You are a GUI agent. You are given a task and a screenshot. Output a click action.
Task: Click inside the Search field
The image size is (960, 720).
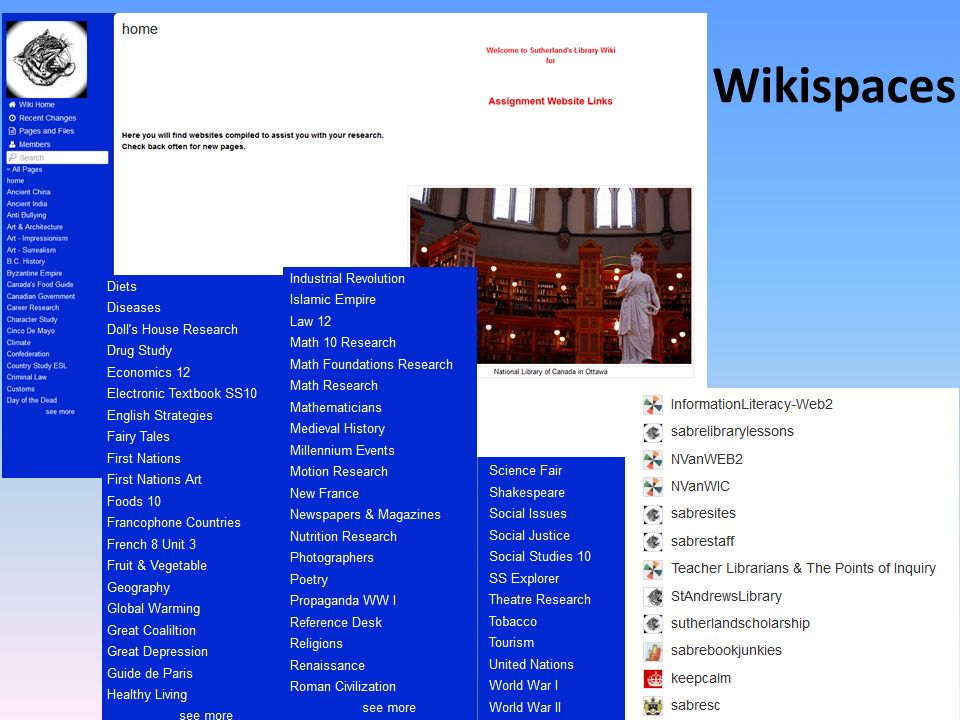[58, 157]
